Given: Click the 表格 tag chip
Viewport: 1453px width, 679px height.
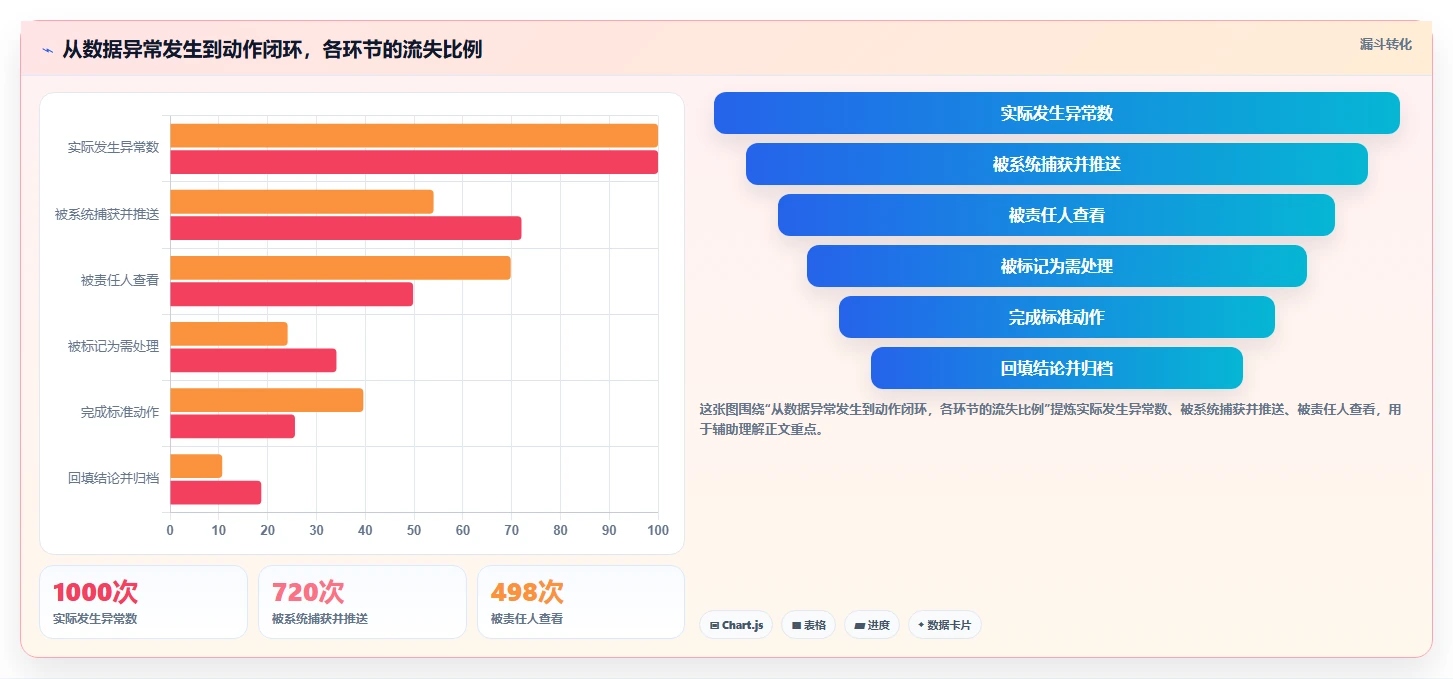Looking at the screenshot, I should (x=808, y=625).
